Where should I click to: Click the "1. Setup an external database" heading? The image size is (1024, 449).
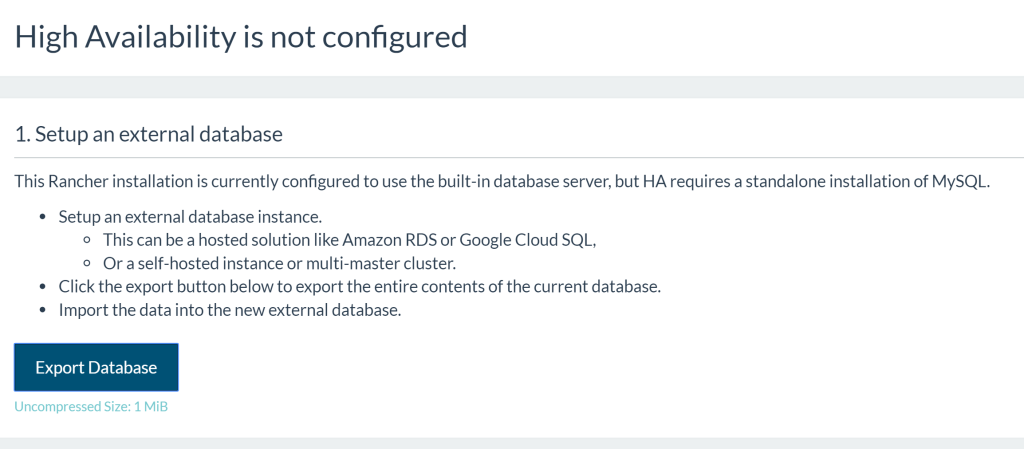pos(148,134)
